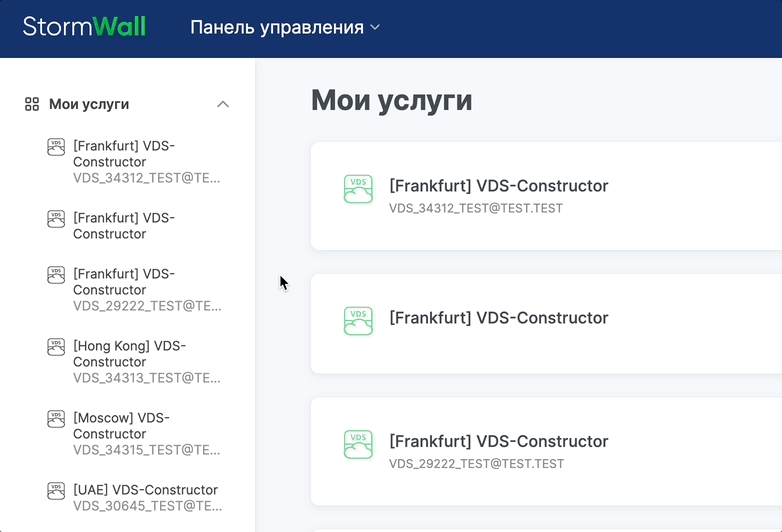Click the StormWall logo
Image resolution: width=782 pixels, height=532 pixels.
coord(84,26)
